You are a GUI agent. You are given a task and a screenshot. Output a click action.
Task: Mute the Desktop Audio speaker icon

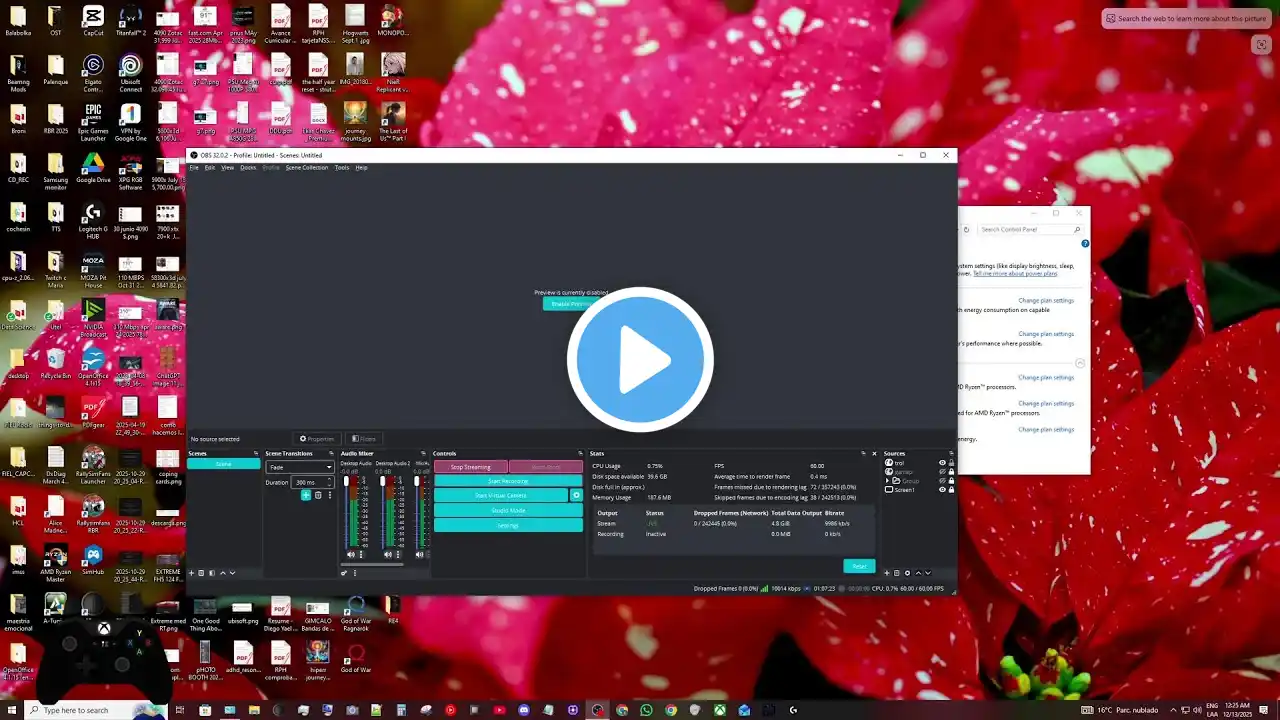click(x=351, y=554)
